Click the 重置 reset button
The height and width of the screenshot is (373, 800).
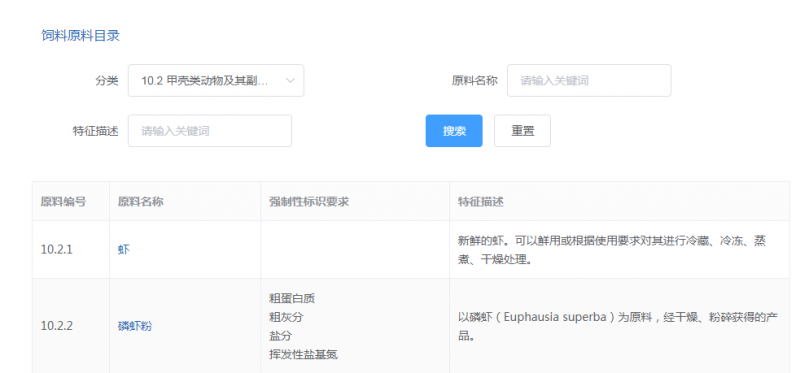pos(522,131)
